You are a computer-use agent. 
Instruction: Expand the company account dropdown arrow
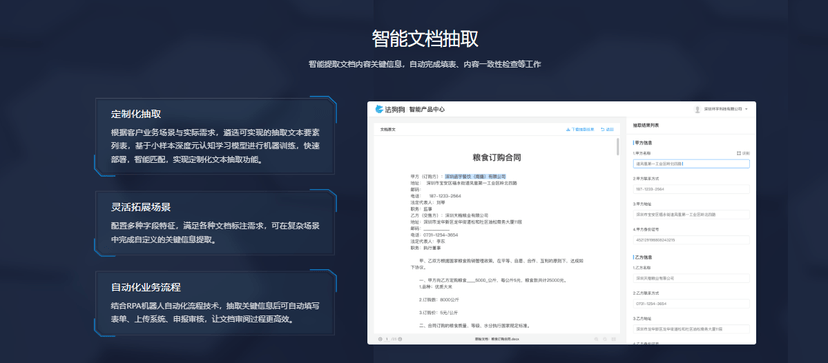[x=747, y=109]
